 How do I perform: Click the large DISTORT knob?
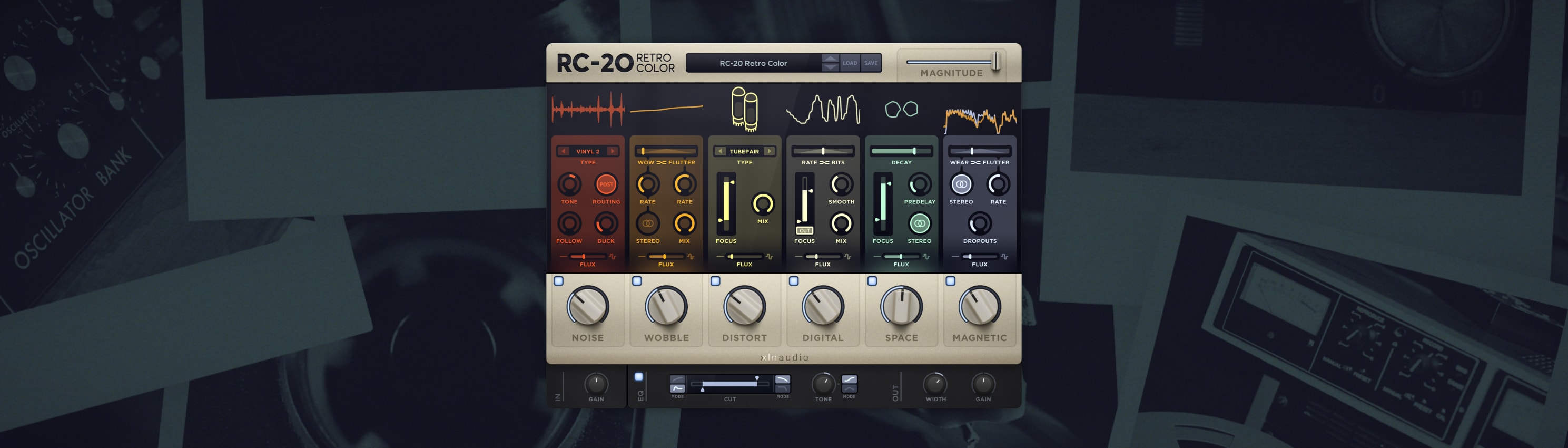pyautogui.click(x=744, y=306)
